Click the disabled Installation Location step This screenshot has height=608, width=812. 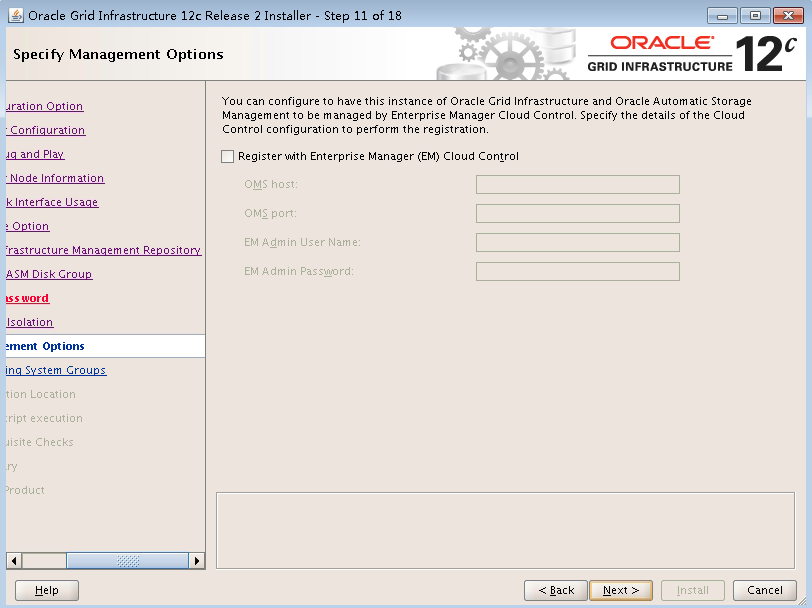pos(41,394)
